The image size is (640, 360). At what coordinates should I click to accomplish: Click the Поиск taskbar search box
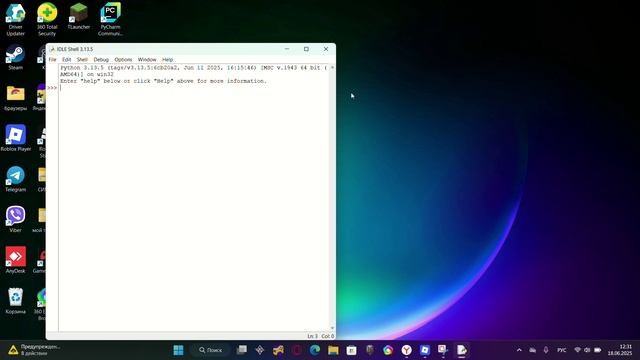pyautogui.click(x=211, y=350)
